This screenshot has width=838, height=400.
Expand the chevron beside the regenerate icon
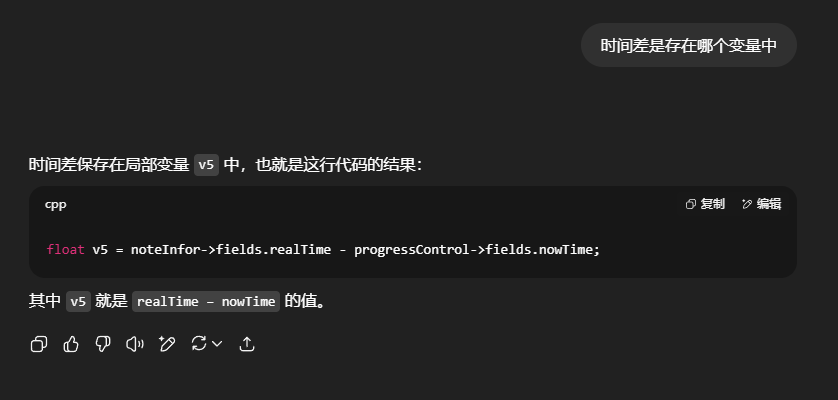click(217, 344)
